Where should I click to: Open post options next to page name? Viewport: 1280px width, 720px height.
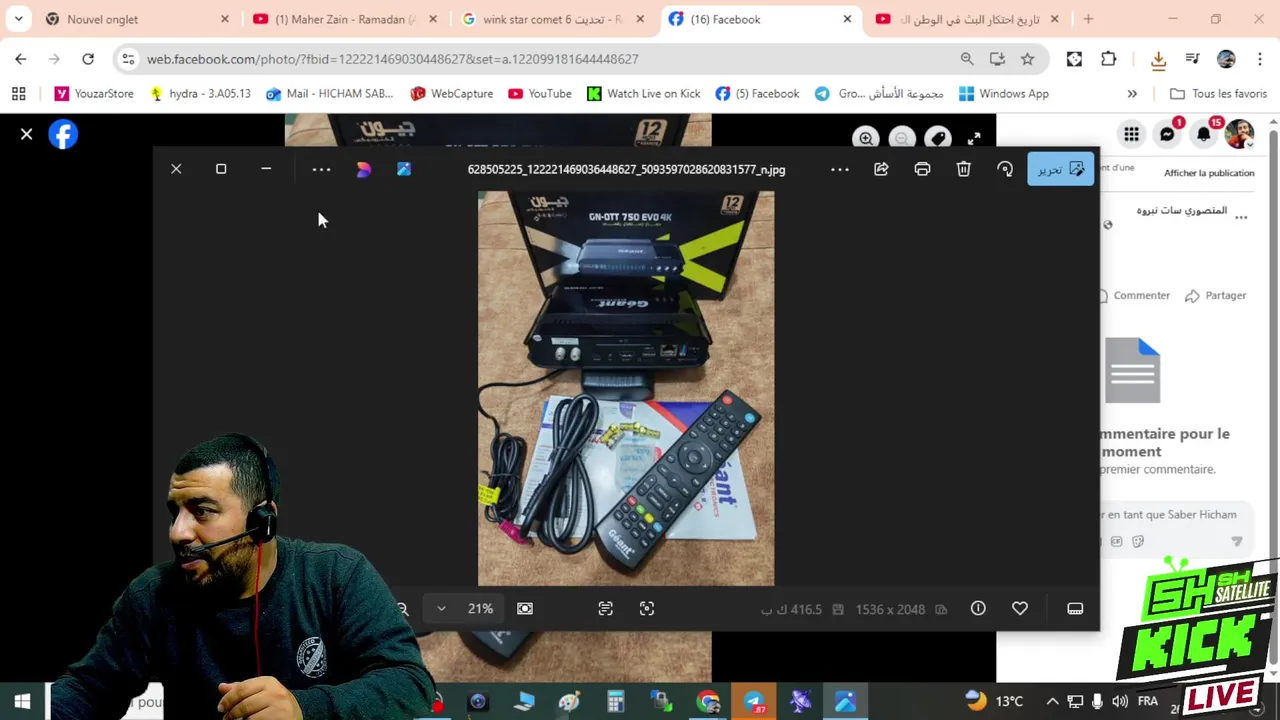tap(1241, 217)
